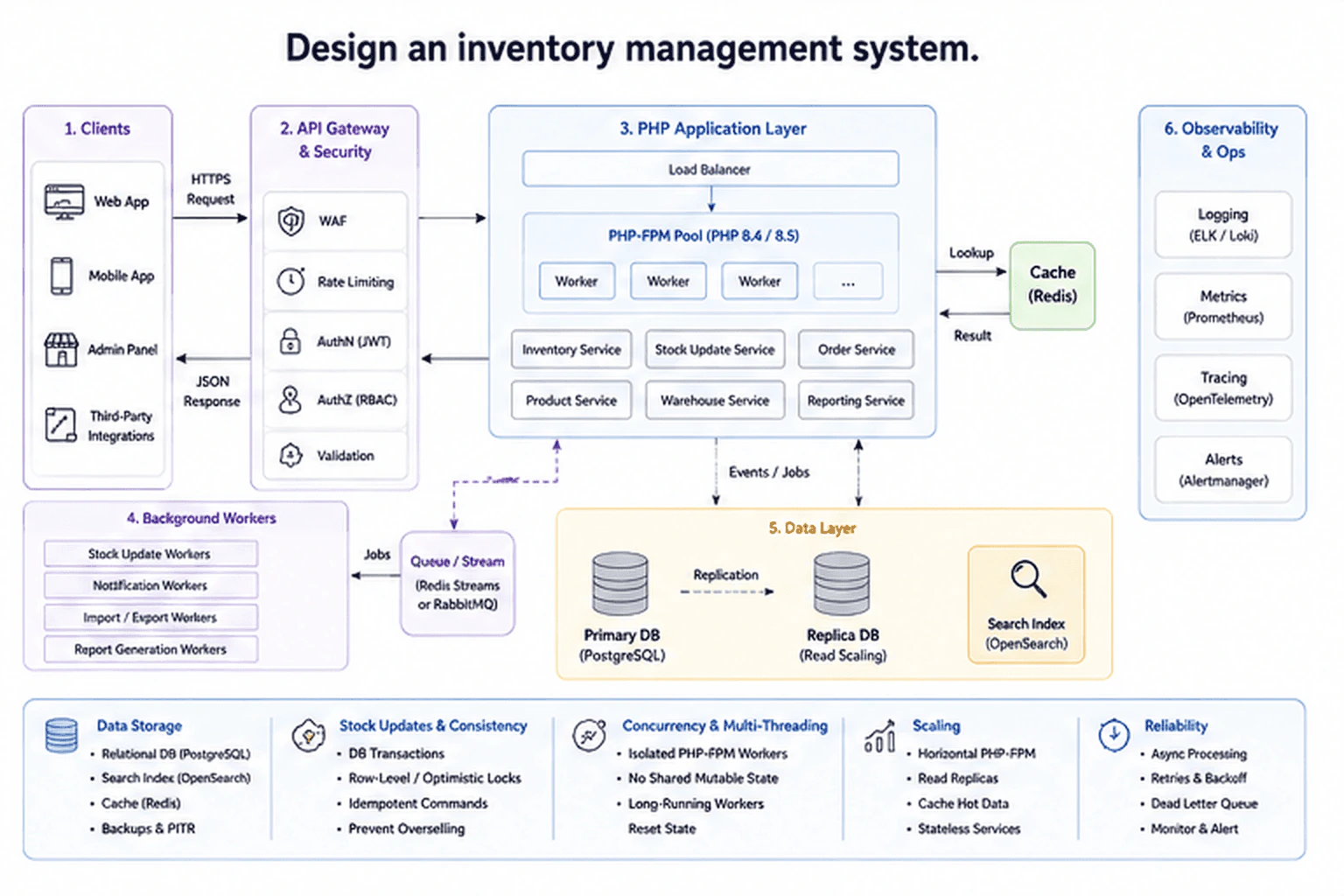Select the Tracing (OpenTelemetry) box
This screenshot has height=896, width=1344.
1223,388
